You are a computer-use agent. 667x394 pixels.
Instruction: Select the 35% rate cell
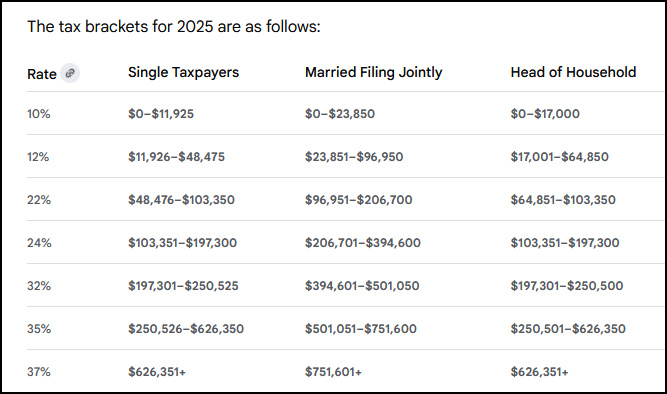point(39,329)
